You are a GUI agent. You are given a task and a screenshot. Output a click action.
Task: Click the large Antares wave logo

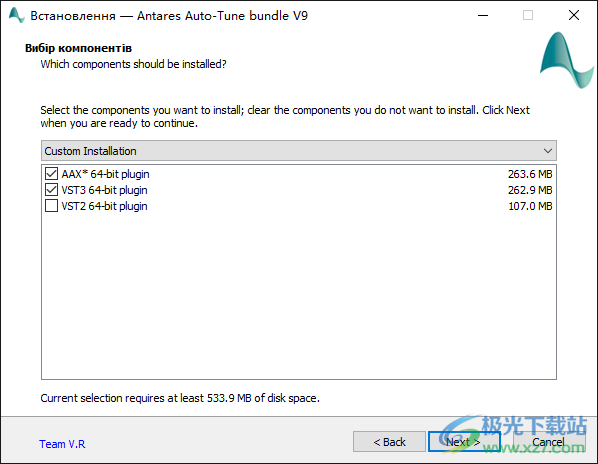coord(566,60)
